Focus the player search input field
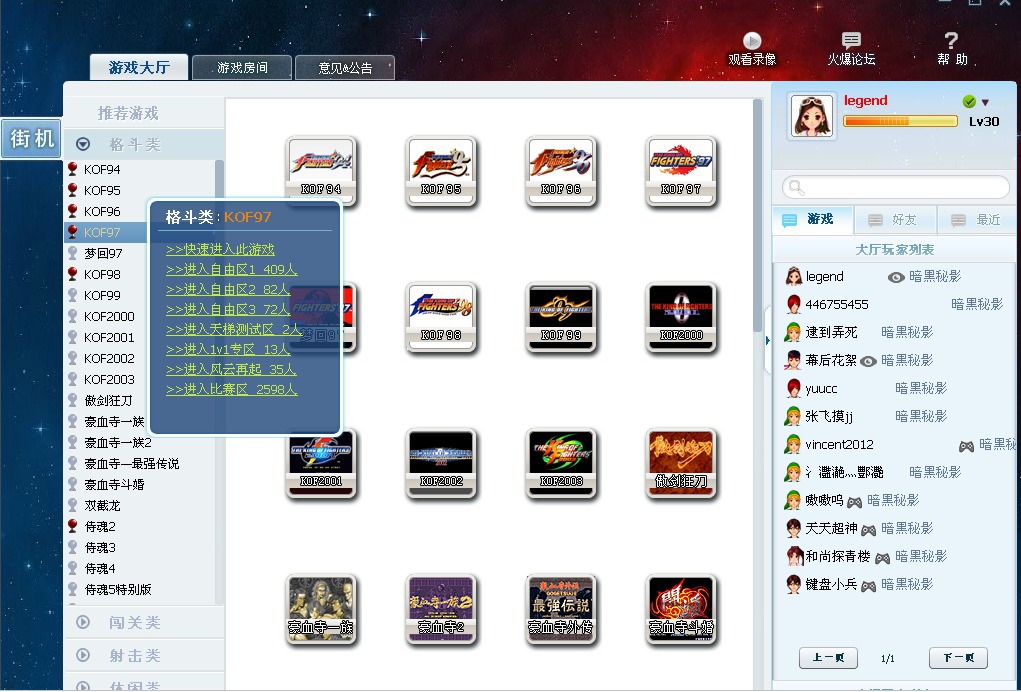The width and height of the screenshot is (1021, 692). pos(896,187)
